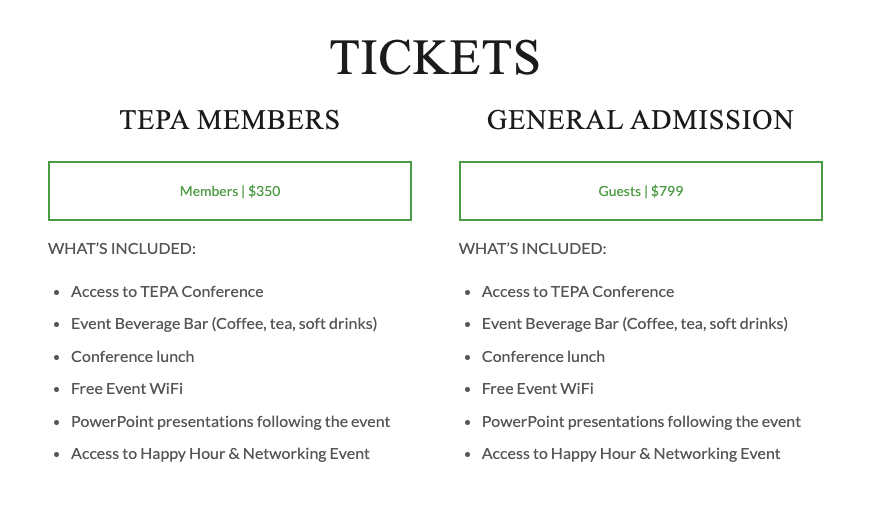Click Access to TEPA Conference in members list
This screenshot has height=519, width=876.
click(167, 292)
